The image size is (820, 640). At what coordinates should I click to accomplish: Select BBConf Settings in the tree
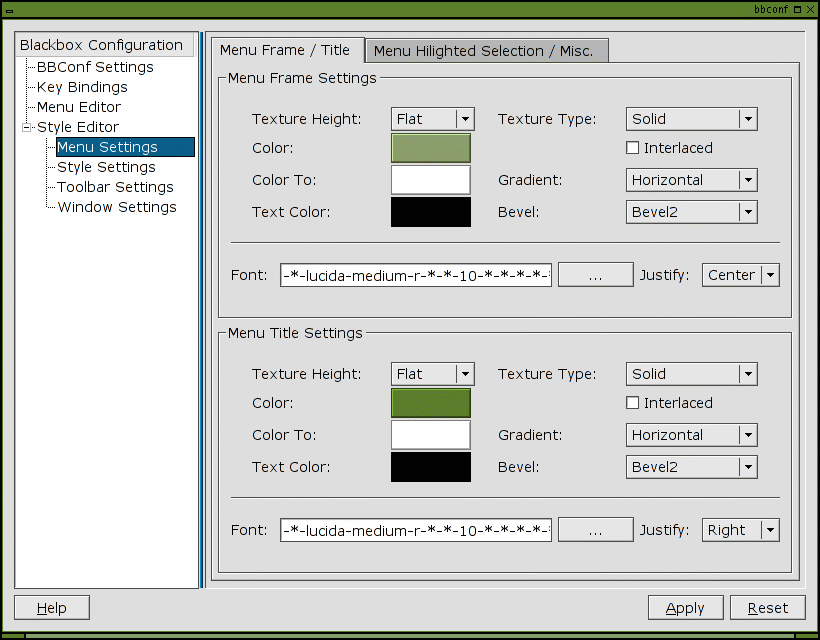click(x=95, y=67)
